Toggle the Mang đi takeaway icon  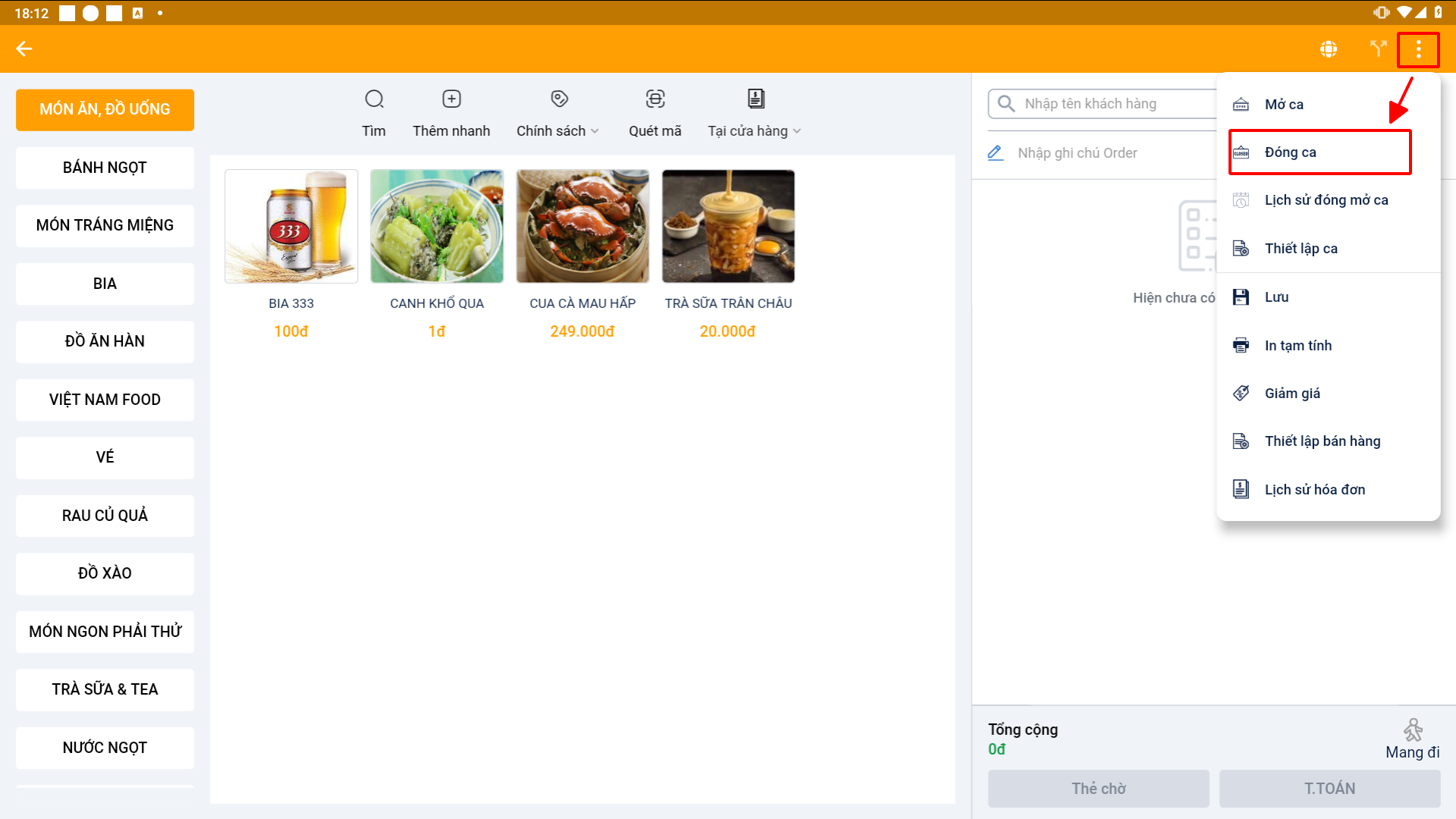pos(1412,731)
